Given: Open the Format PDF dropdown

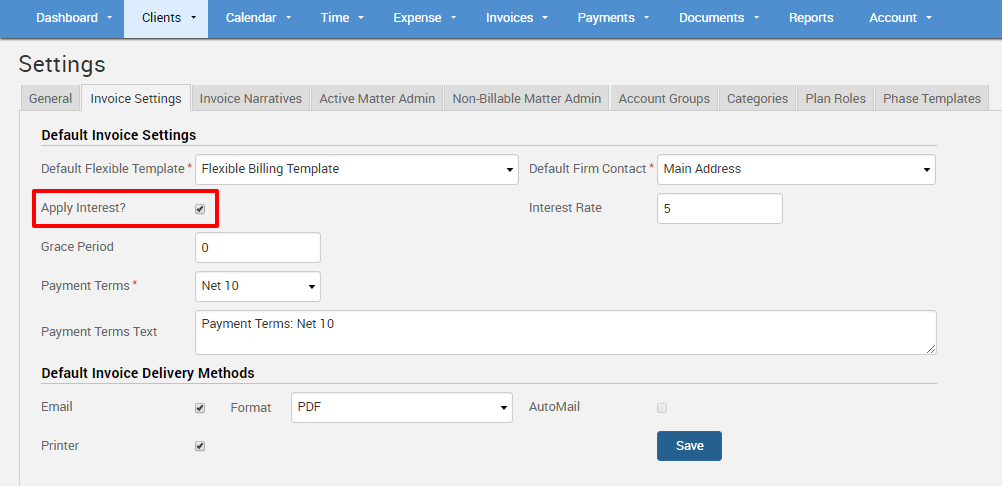Looking at the screenshot, I should click(402, 407).
